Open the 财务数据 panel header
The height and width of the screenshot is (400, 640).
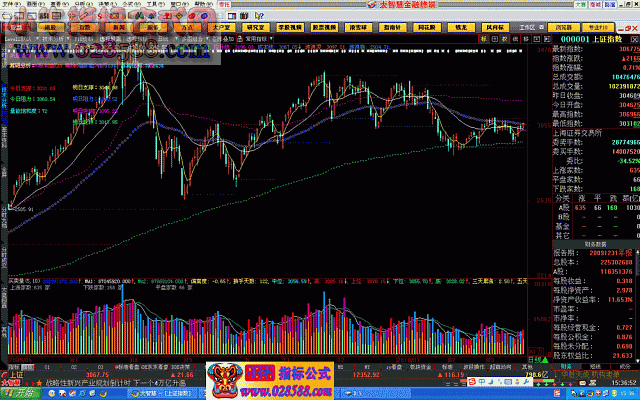595,243
